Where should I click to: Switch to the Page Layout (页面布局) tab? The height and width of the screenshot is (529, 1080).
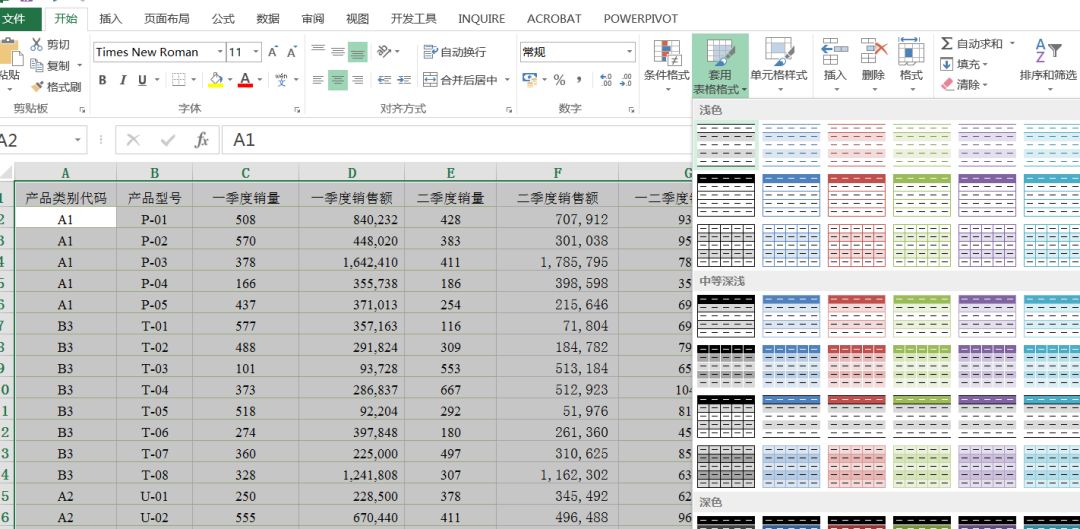point(167,19)
